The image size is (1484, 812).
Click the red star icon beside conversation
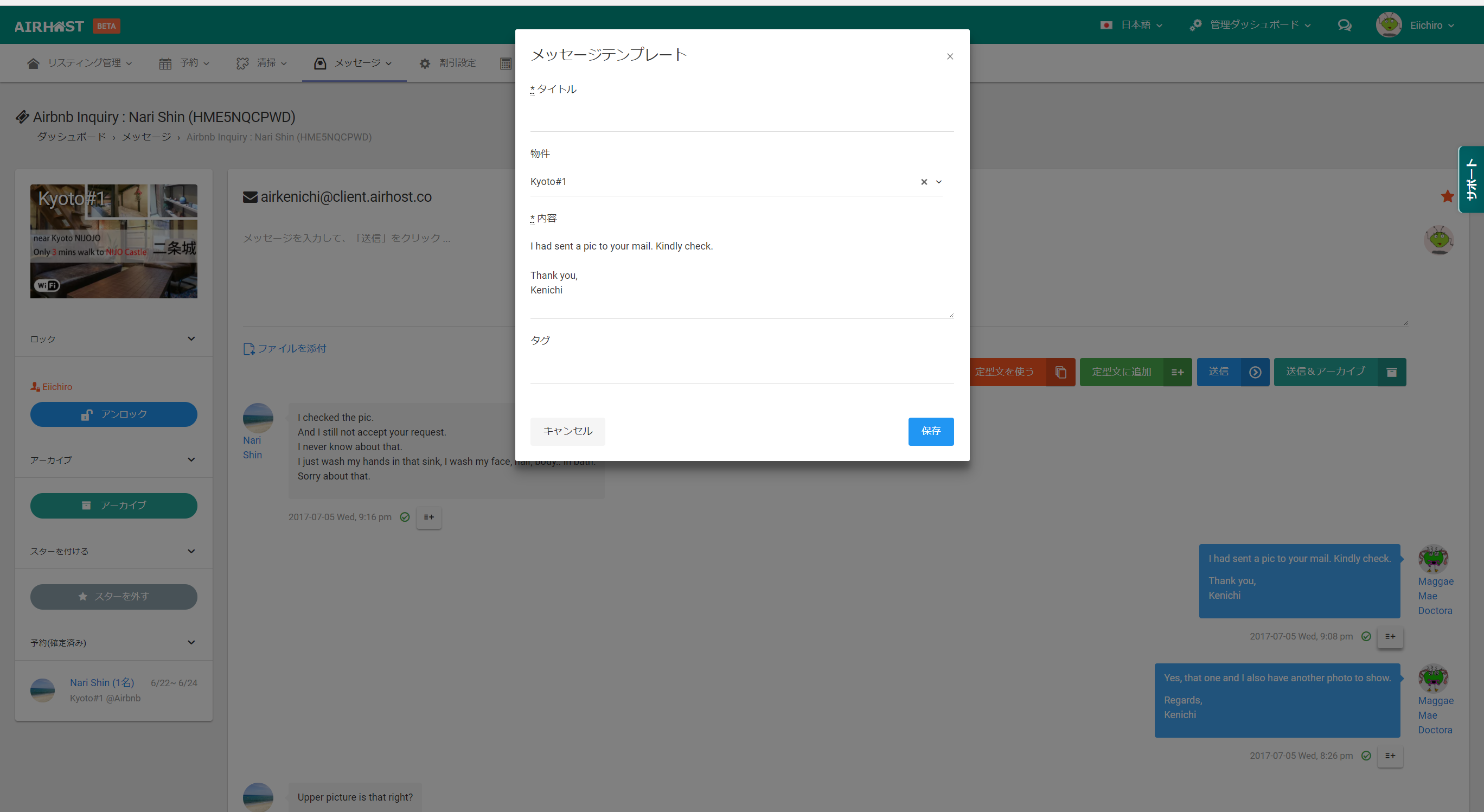click(x=1447, y=196)
